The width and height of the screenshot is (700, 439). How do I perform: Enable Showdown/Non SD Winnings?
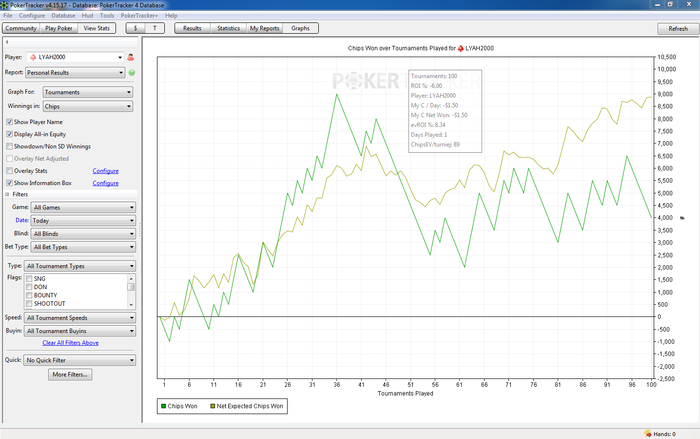10,146
